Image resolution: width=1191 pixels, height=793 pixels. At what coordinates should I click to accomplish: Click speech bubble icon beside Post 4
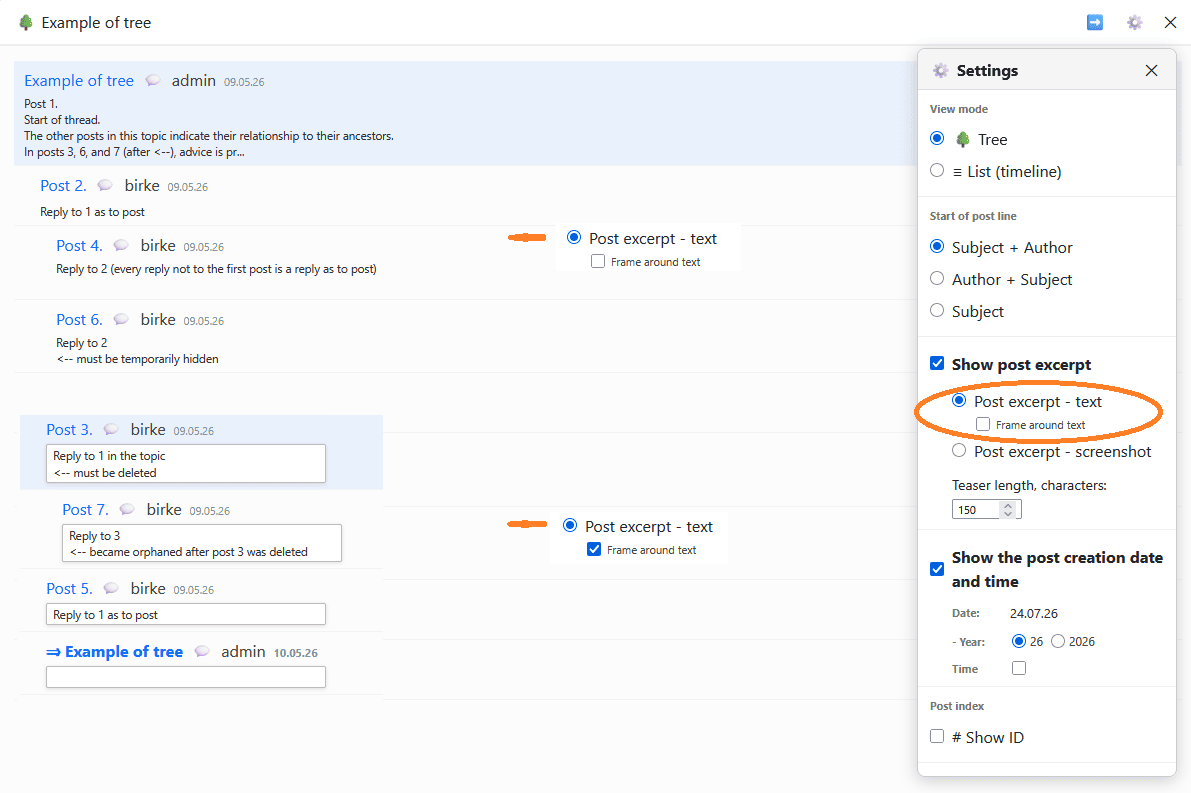[x=121, y=245]
